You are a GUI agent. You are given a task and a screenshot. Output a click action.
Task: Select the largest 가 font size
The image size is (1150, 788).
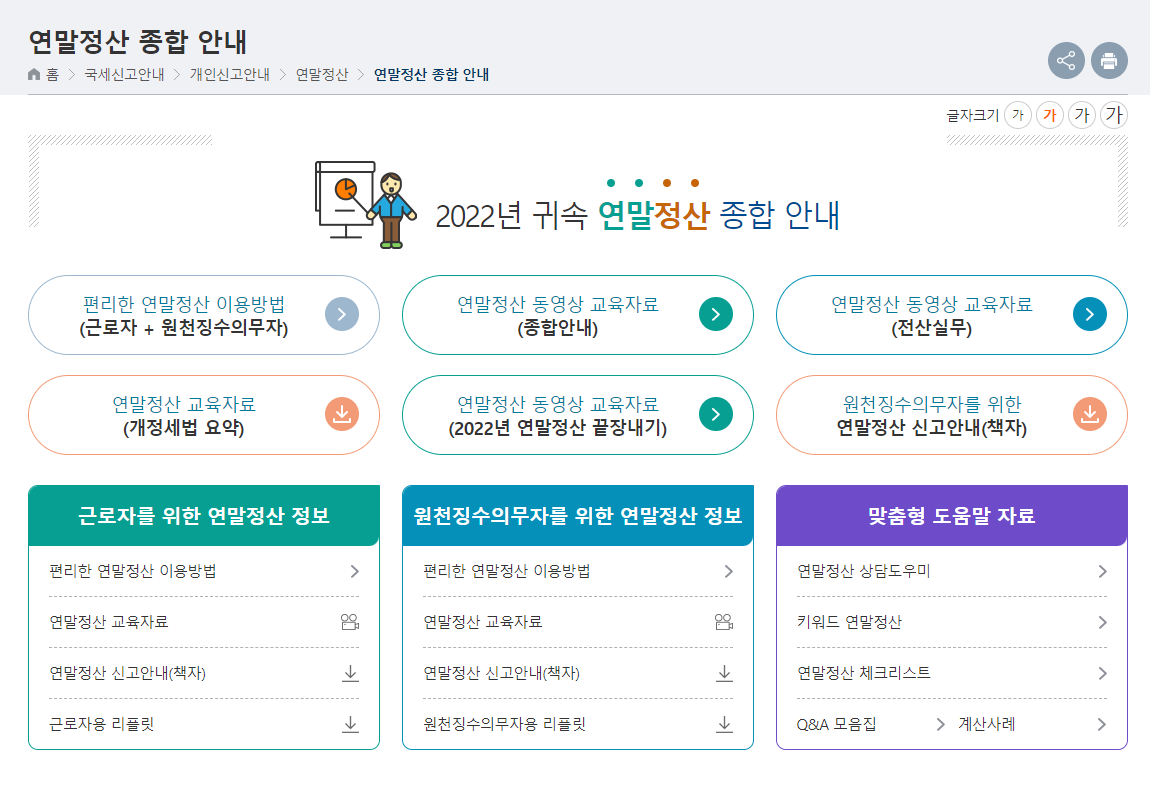click(1113, 115)
